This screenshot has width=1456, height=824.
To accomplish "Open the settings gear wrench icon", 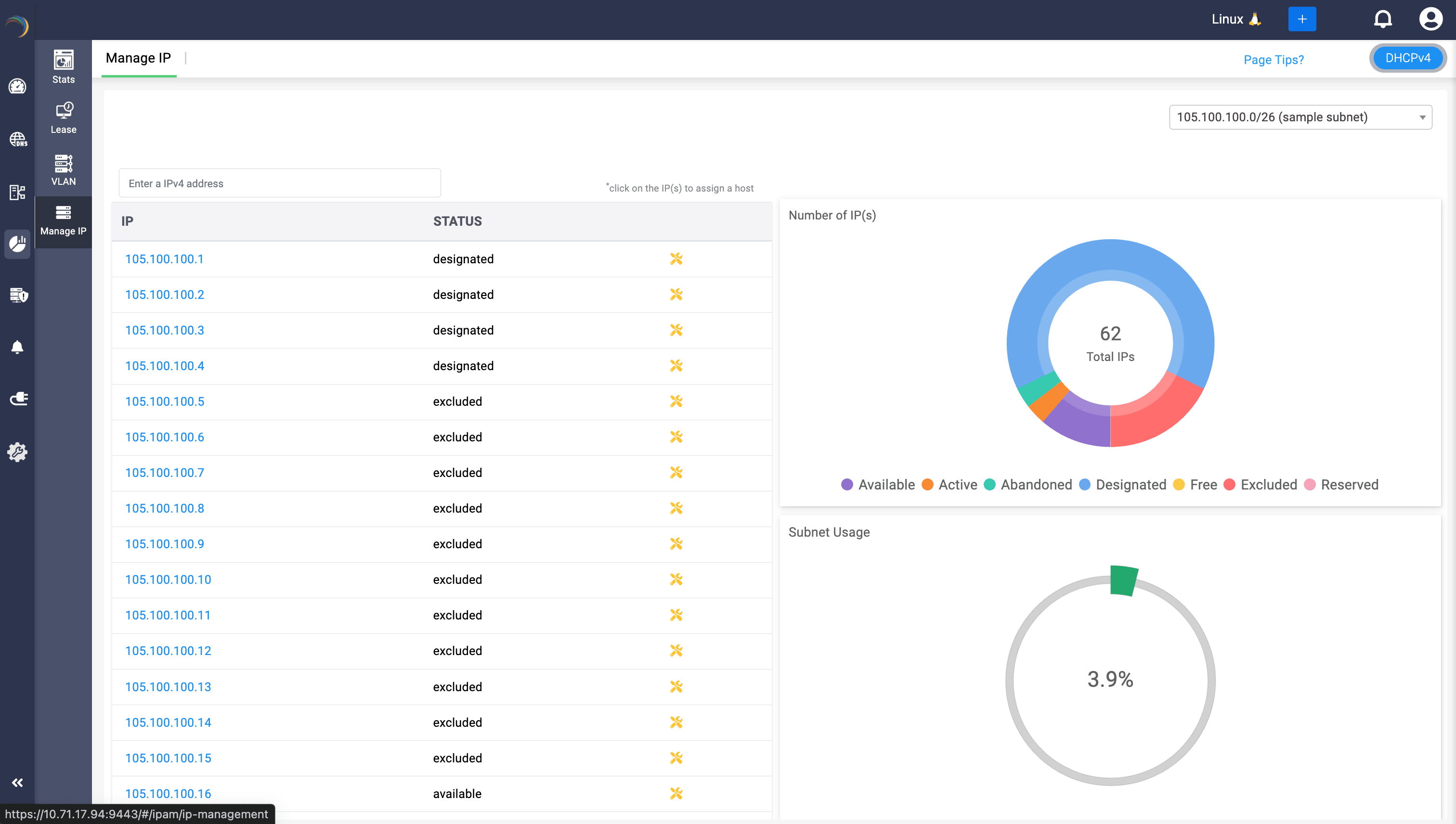I will click(x=17, y=451).
